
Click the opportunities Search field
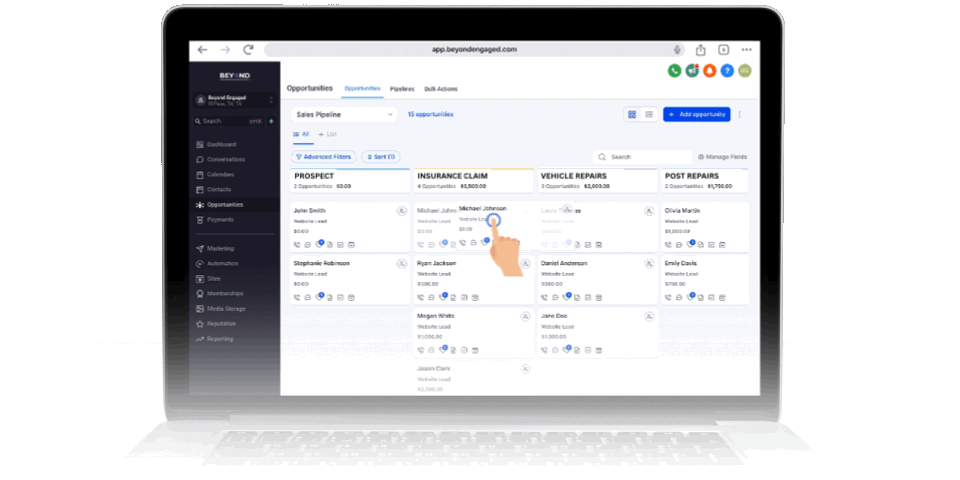[642, 157]
